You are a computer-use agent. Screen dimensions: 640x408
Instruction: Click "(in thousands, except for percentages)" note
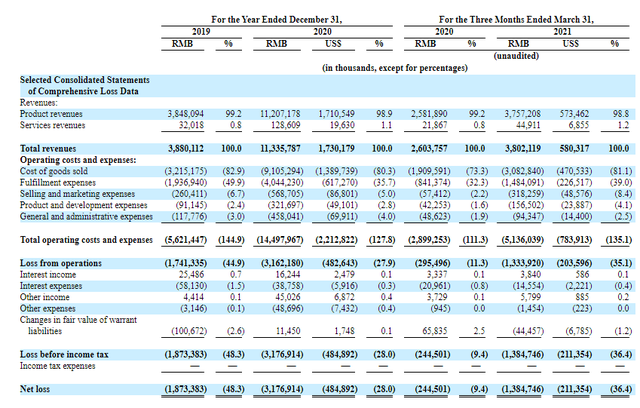click(x=395, y=68)
